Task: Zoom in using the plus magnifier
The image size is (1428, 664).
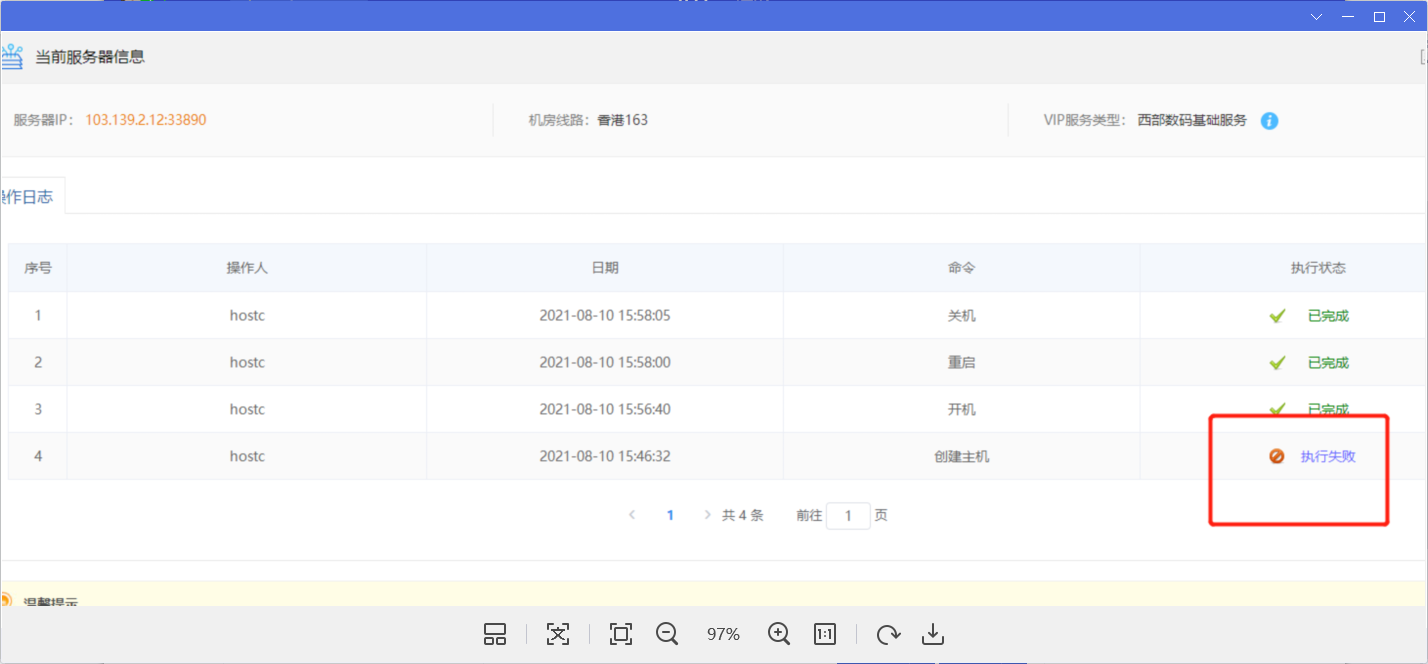Action: pos(779,634)
